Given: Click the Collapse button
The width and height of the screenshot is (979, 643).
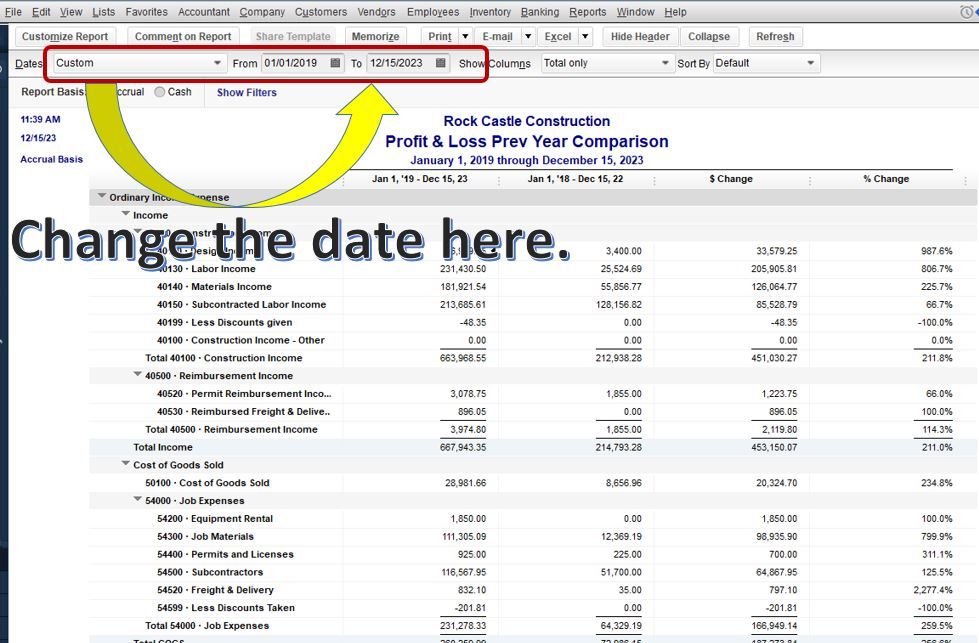Looking at the screenshot, I should tap(709, 37).
